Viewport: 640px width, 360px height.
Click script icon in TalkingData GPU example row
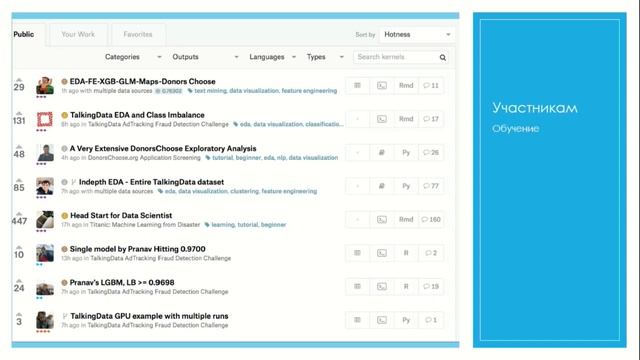point(382,320)
